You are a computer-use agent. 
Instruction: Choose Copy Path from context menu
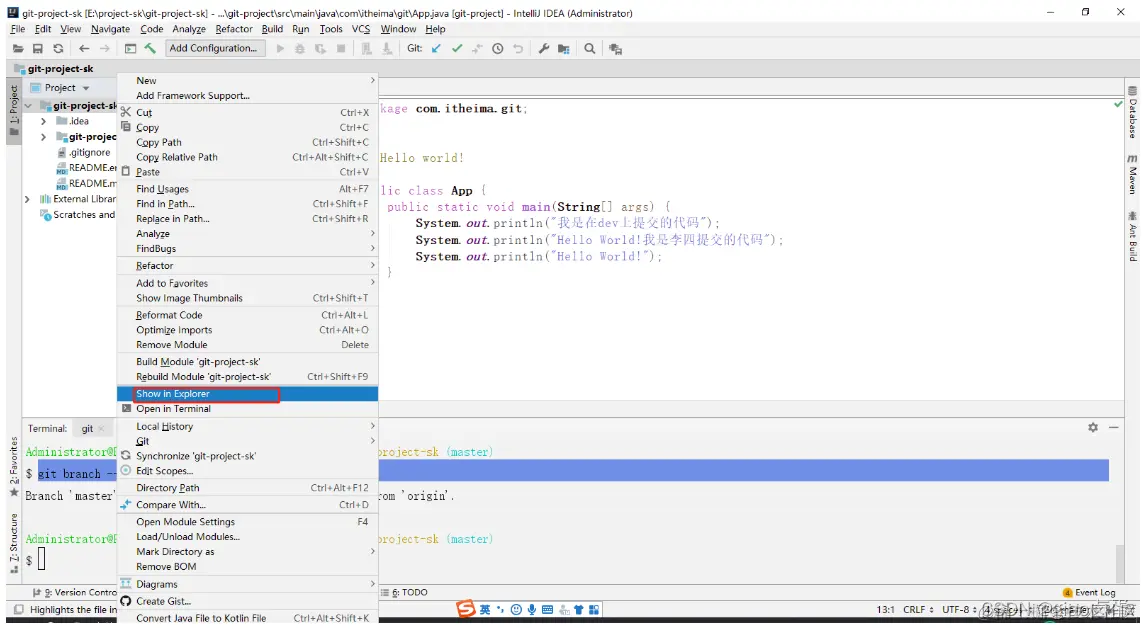click(x=247, y=142)
